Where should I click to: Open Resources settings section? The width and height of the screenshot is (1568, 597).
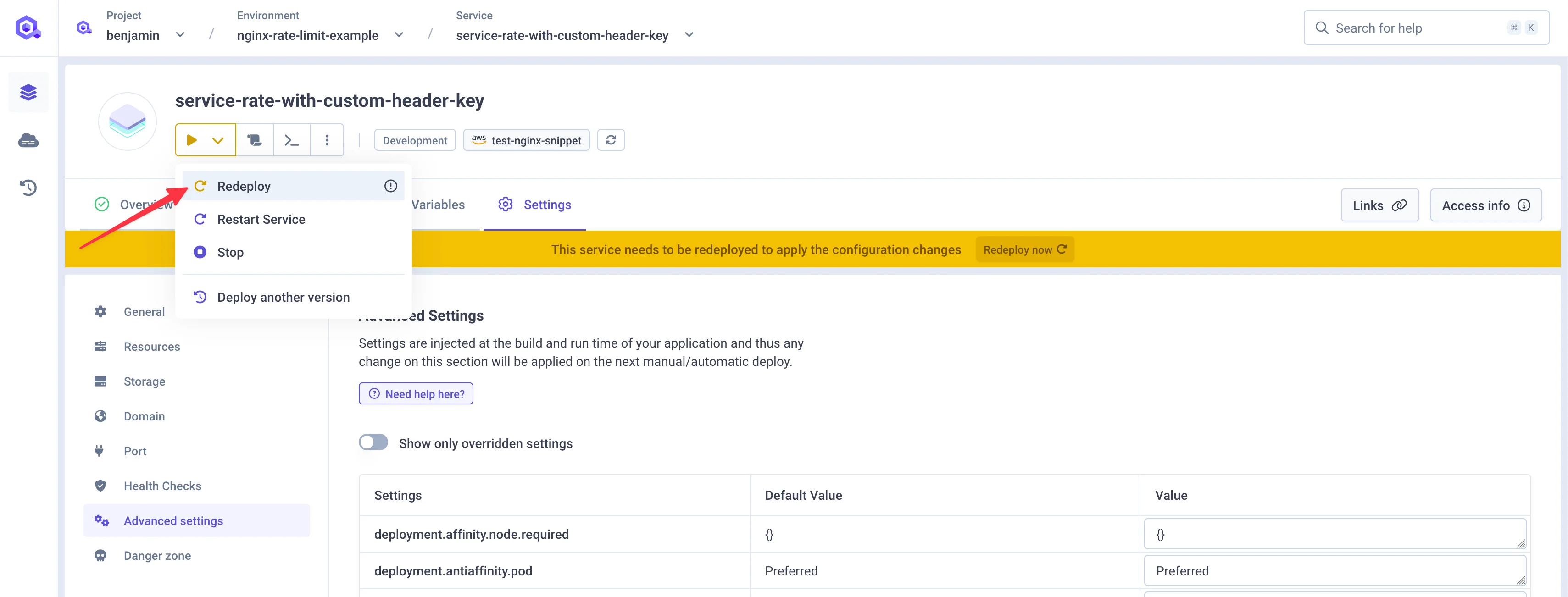click(x=197, y=346)
